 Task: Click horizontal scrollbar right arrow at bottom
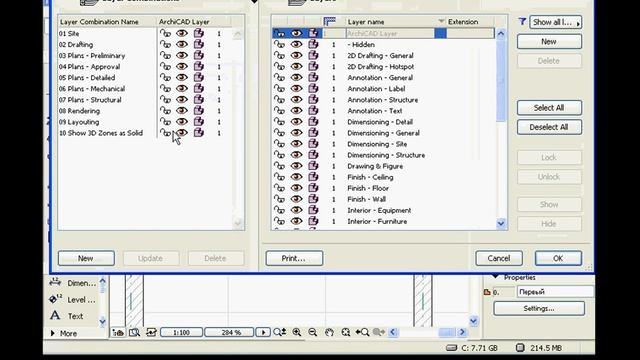[x=462, y=332]
